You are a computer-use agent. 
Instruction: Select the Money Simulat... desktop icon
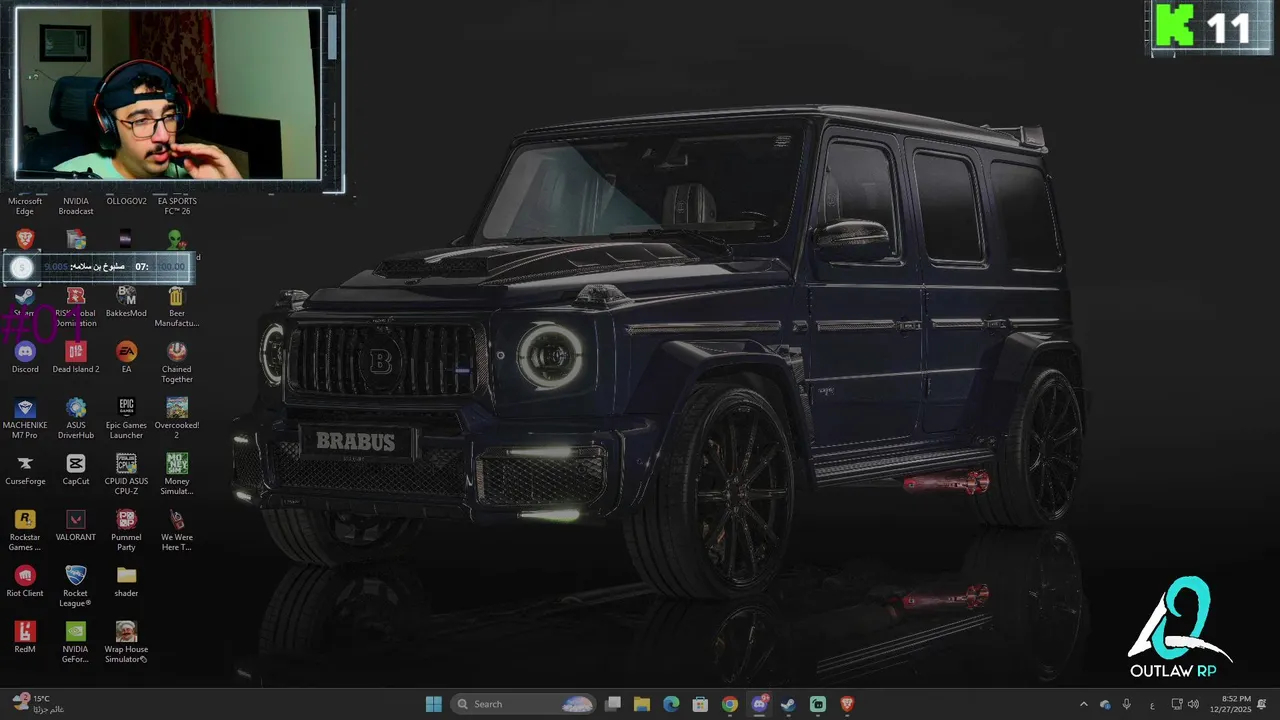pyautogui.click(x=176, y=474)
